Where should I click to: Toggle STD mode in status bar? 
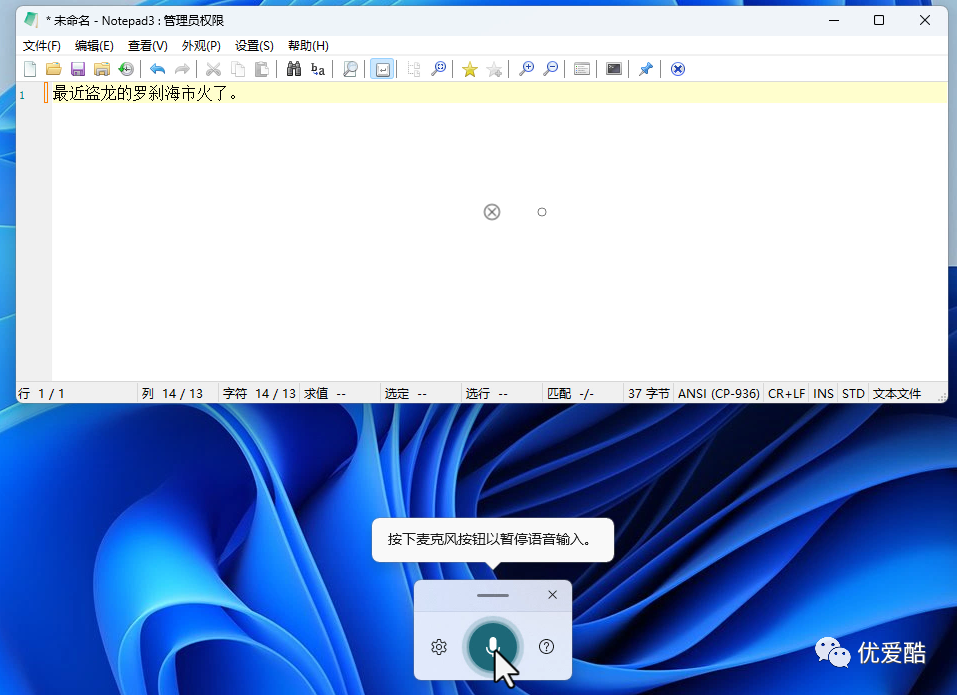tap(853, 394)
